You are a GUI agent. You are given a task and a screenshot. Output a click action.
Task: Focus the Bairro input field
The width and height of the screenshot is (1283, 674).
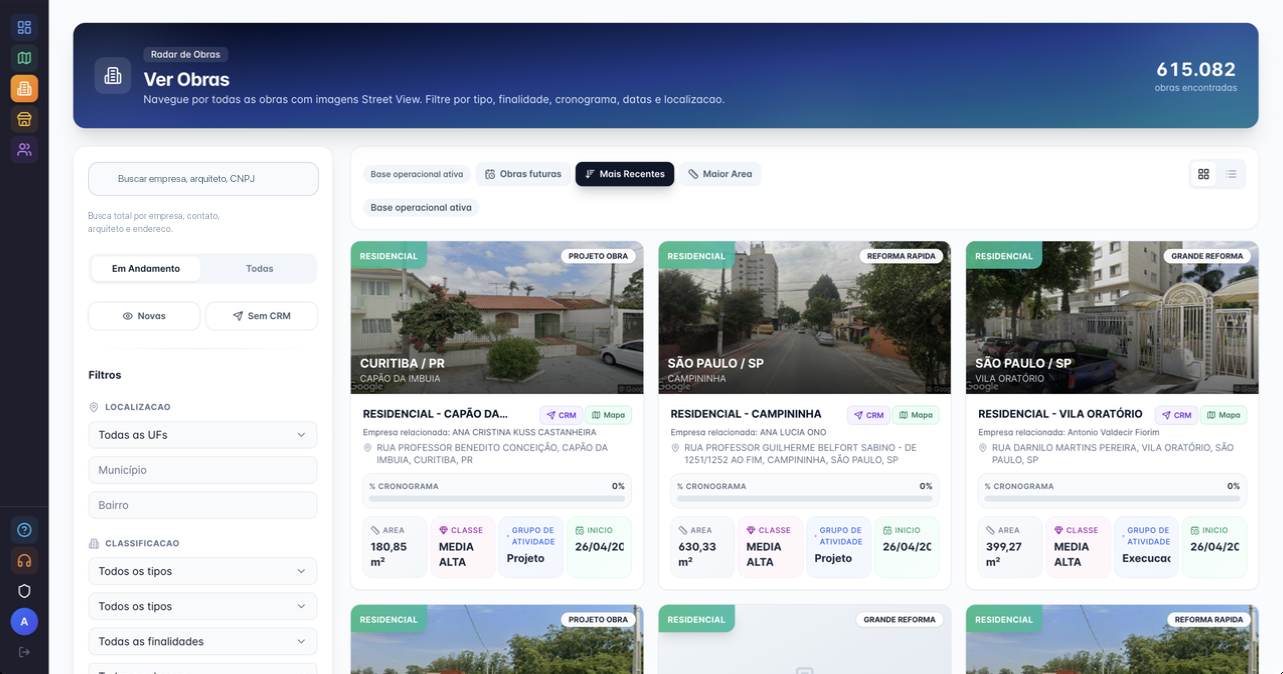[203, 505]
